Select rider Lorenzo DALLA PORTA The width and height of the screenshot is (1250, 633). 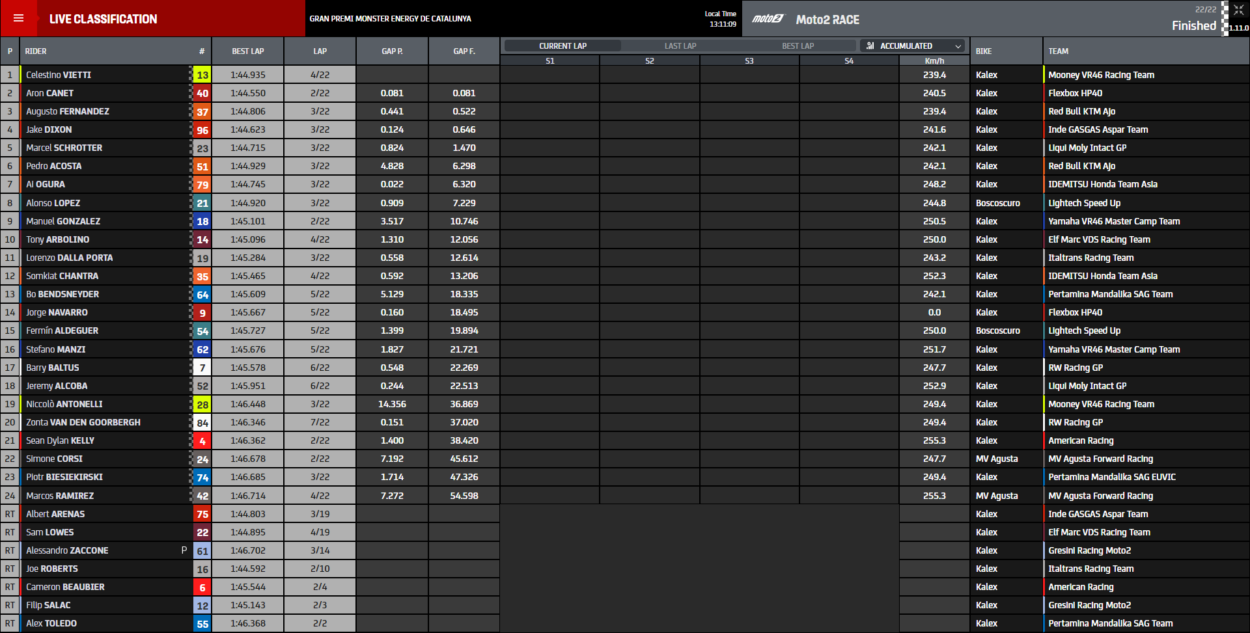pos(69,258)
